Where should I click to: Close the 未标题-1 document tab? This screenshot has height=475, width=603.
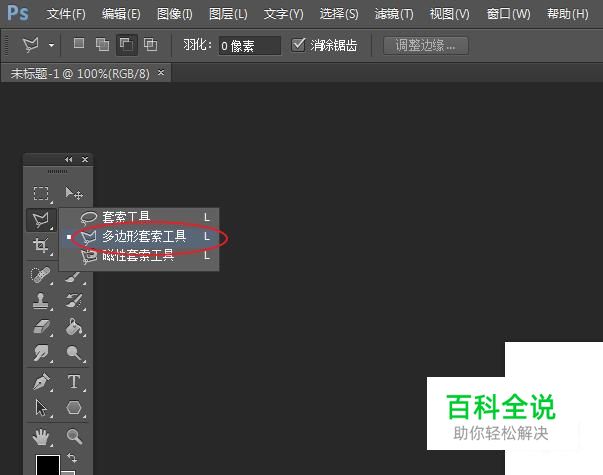(161, 72)
